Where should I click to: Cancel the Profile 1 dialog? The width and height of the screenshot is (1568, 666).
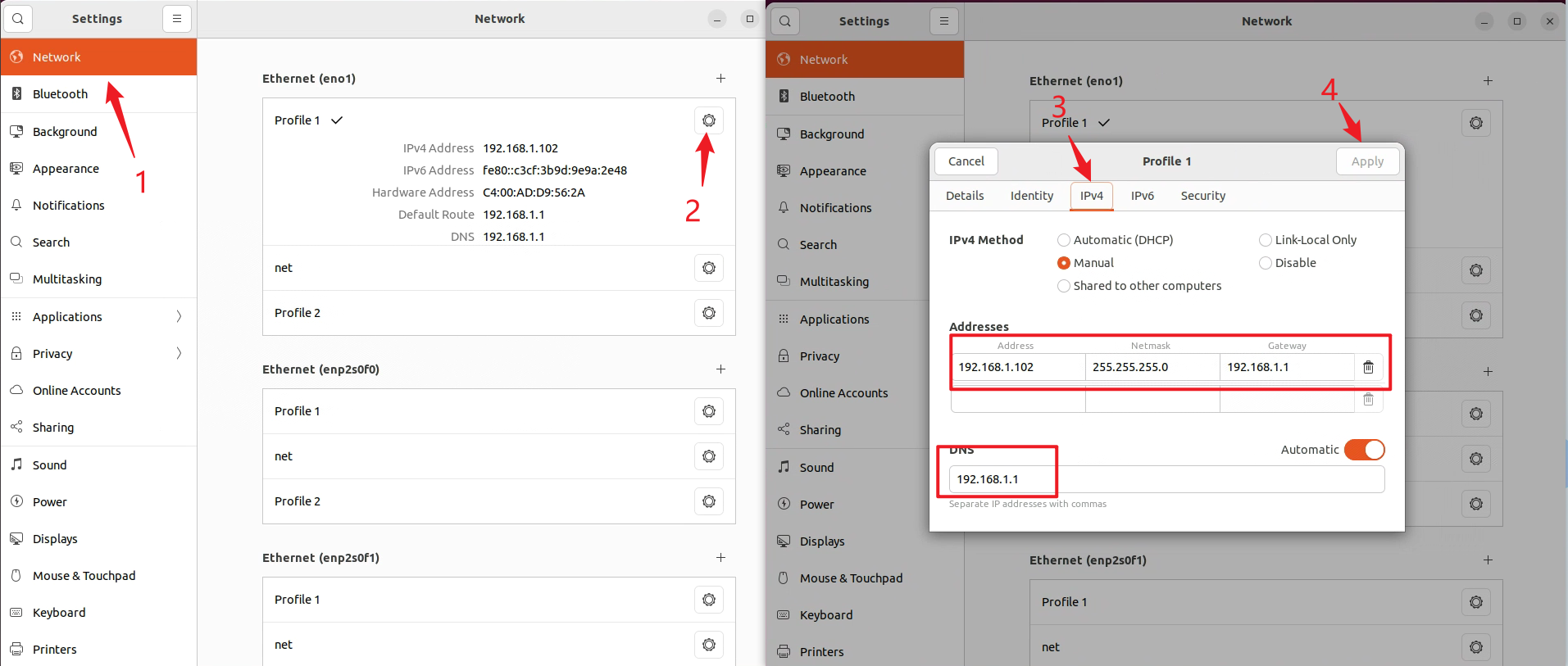click(x=966, y=161)
